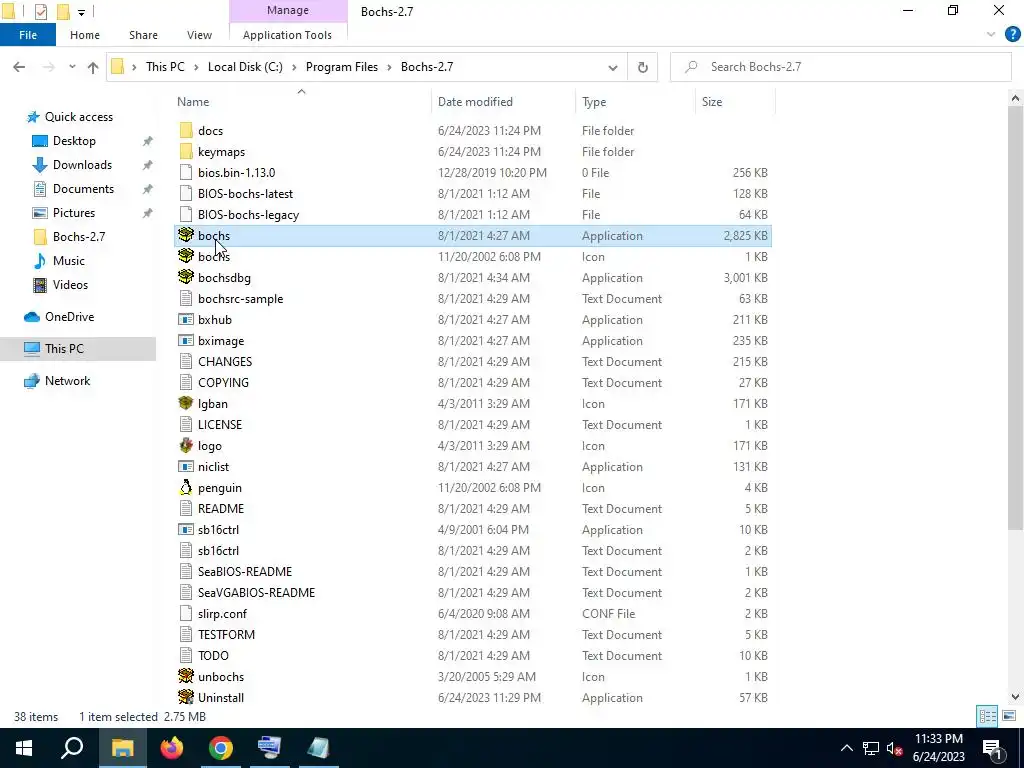
Task: Click the Properties quick access toolbar icon
Action: coord(40,12)
